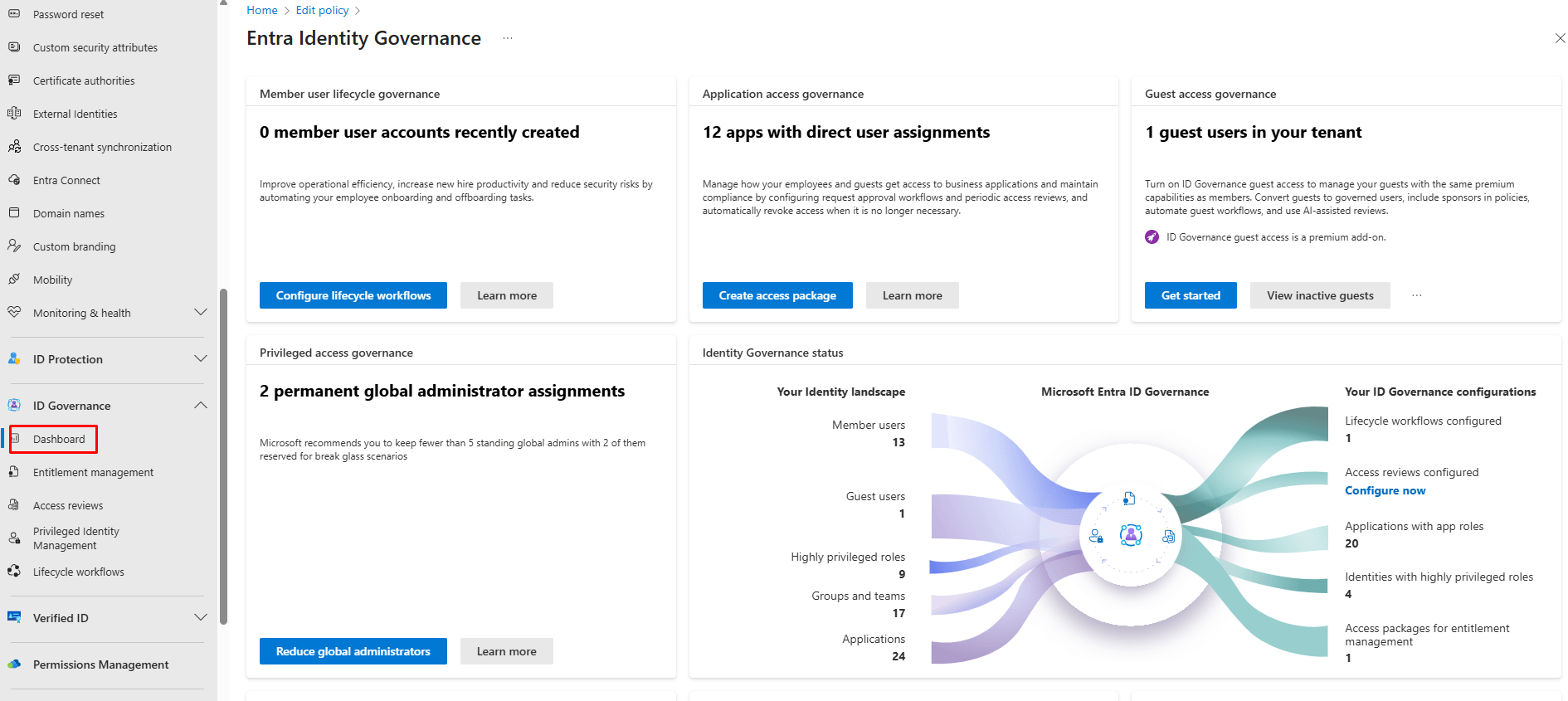Open Access reviews menu item
Image resolution: width=1568 pixels, height=701 pixels.
pyautogui.click(x=68, y=505)
